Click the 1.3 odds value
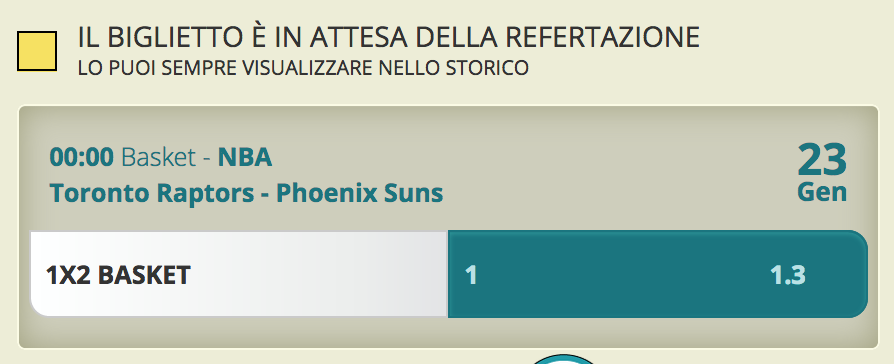Screen dimensions: 894x364 coord(787,276)
